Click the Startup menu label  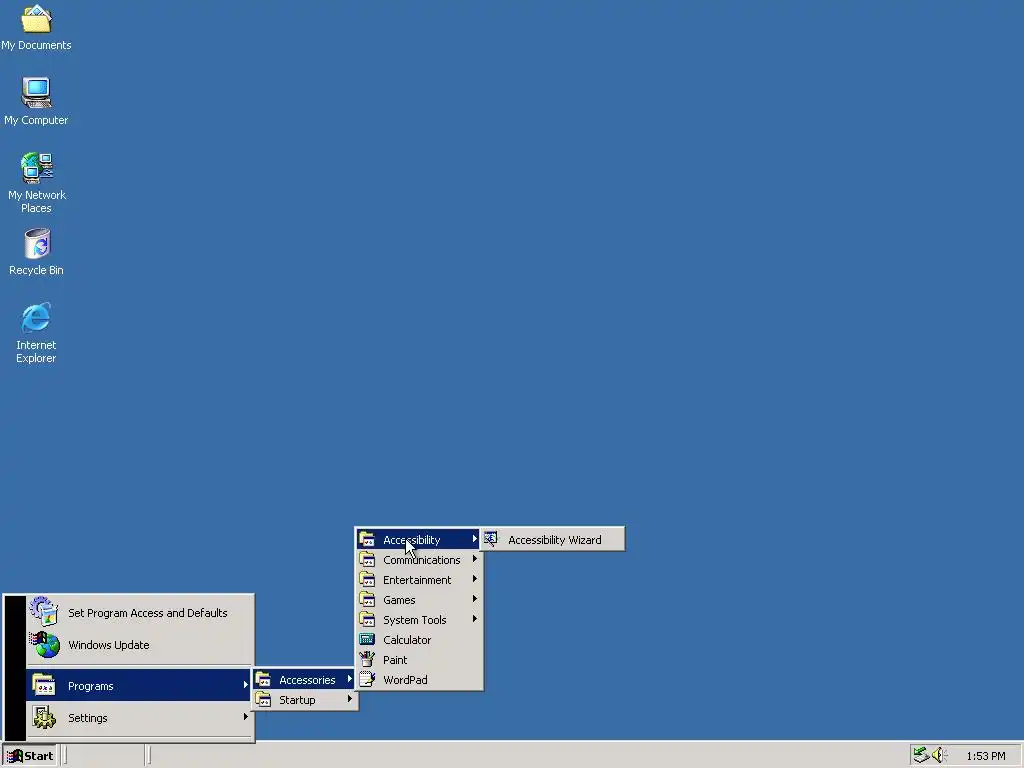(x=297, y=700)
